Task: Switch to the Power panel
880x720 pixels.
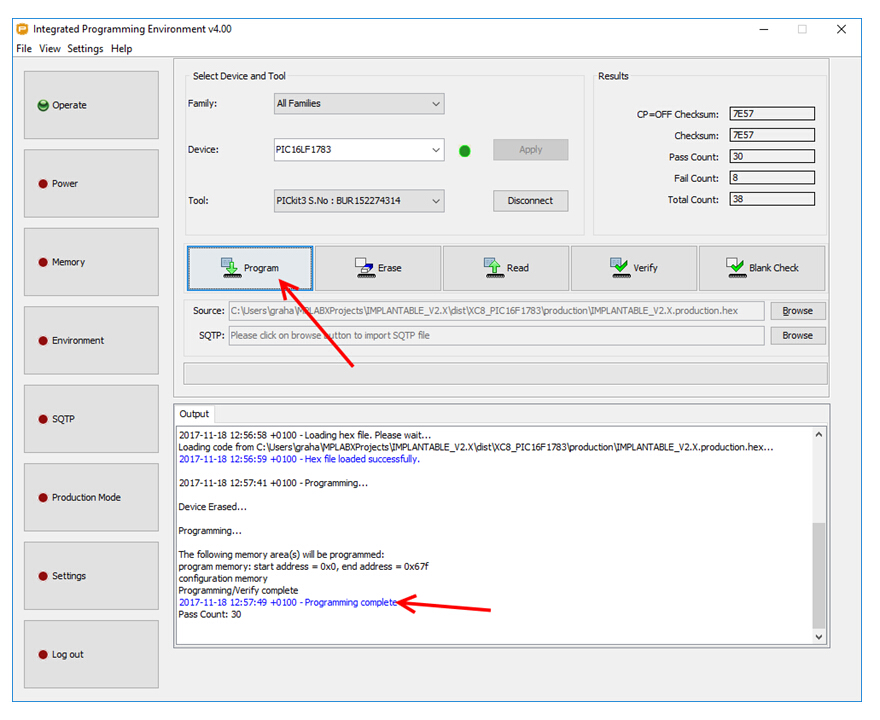Action: pyautogui.click(x=91, y=184)
